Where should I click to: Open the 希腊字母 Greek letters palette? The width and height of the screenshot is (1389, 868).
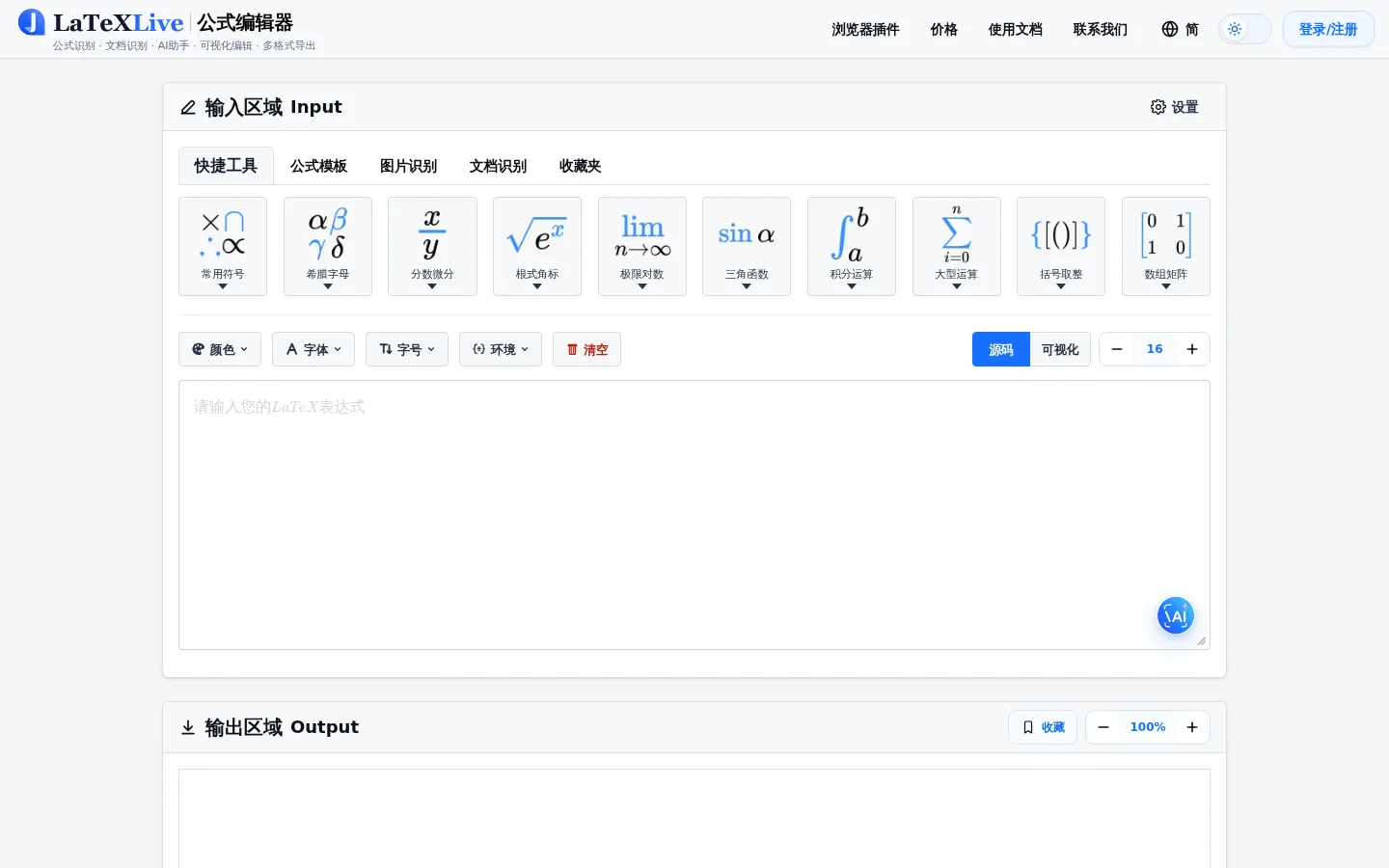tap(328, 246)
